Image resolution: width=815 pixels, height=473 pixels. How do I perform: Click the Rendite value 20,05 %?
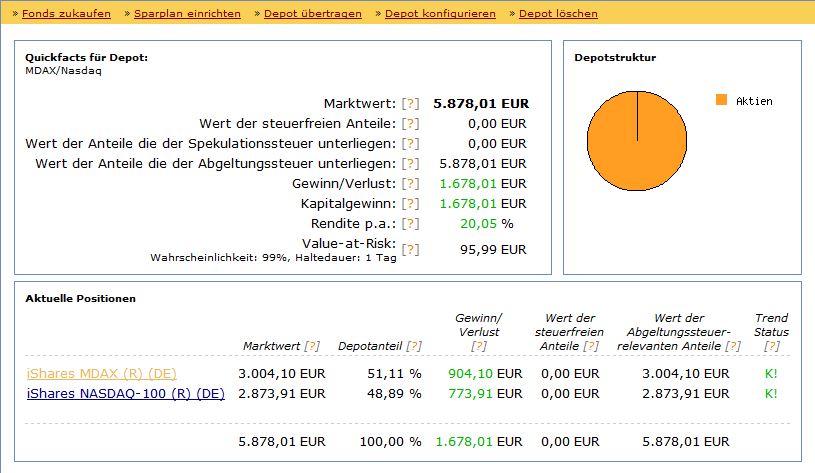tap(487, 224)
